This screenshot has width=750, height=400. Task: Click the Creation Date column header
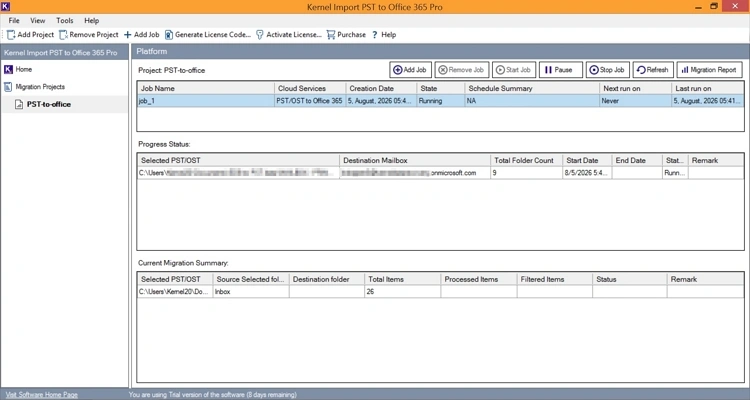(x=381, y=89)
